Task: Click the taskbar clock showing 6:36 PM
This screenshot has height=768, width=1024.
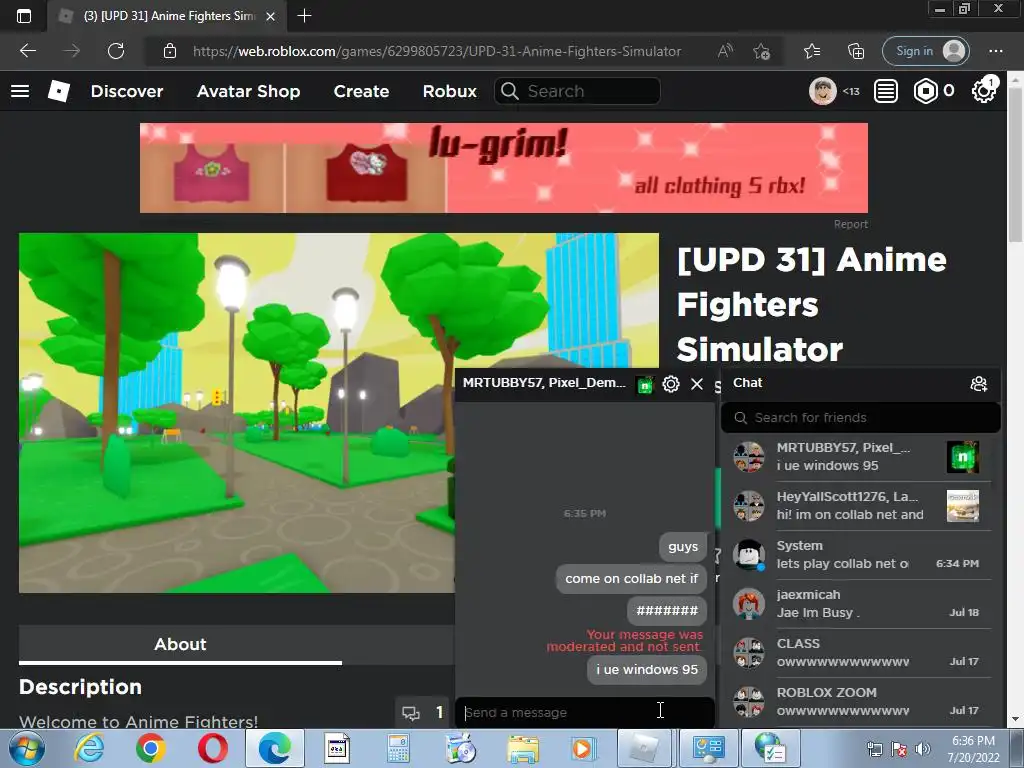Action: 974,749
